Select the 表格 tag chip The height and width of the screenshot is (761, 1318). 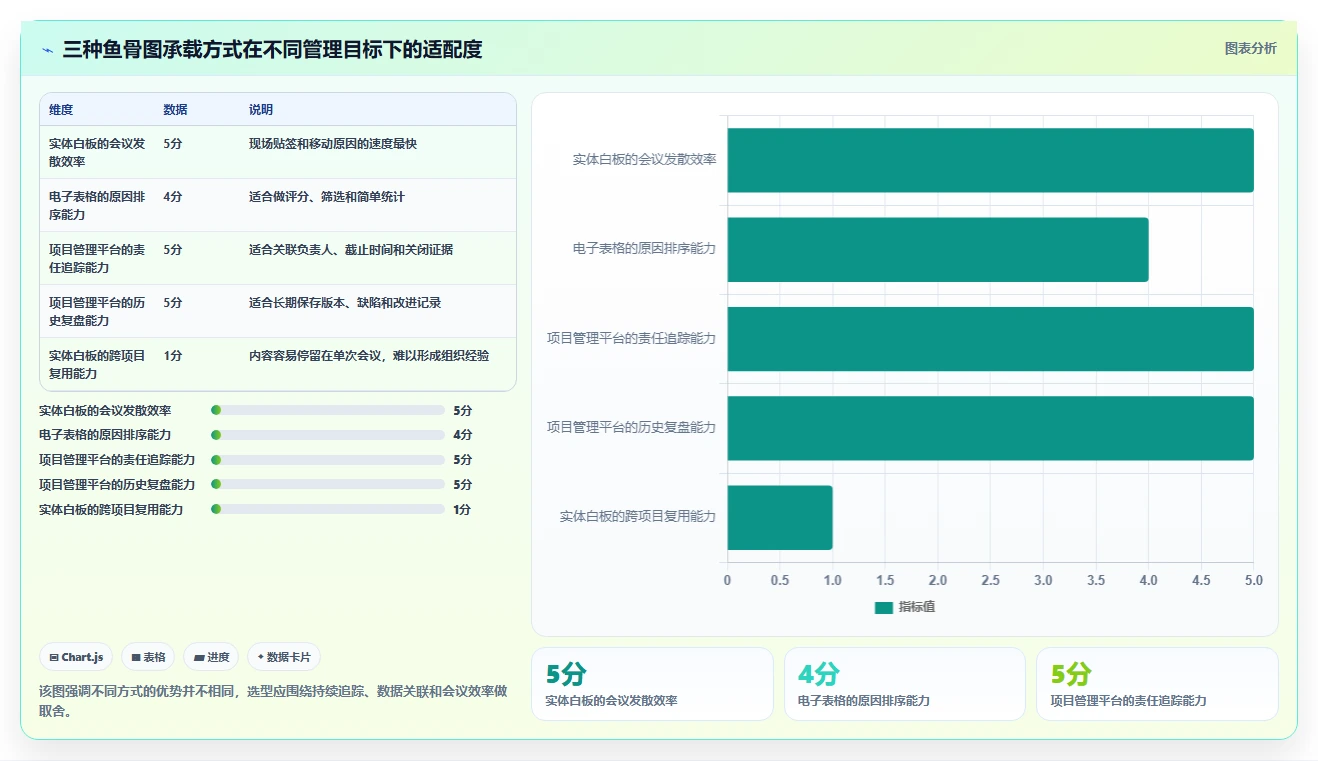pyautogui.click(x=148, y=657)
